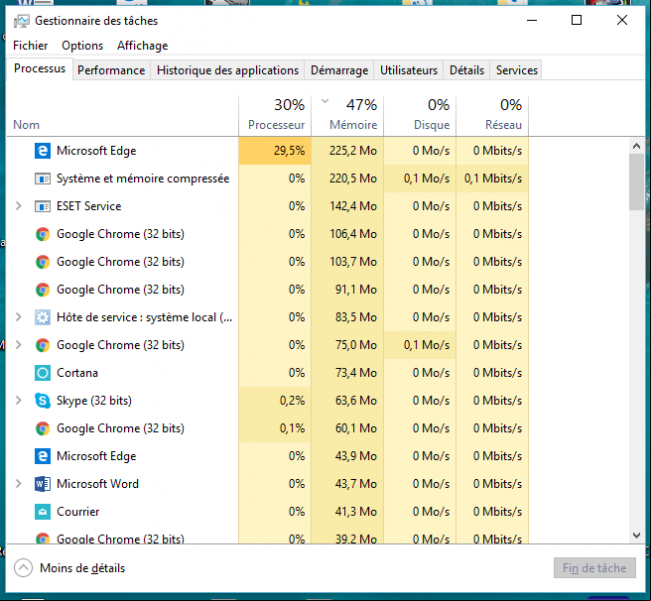Expand the Hôte de service : système local group
The height and width of the screenshot is (601, 651).
coord(18,318)
